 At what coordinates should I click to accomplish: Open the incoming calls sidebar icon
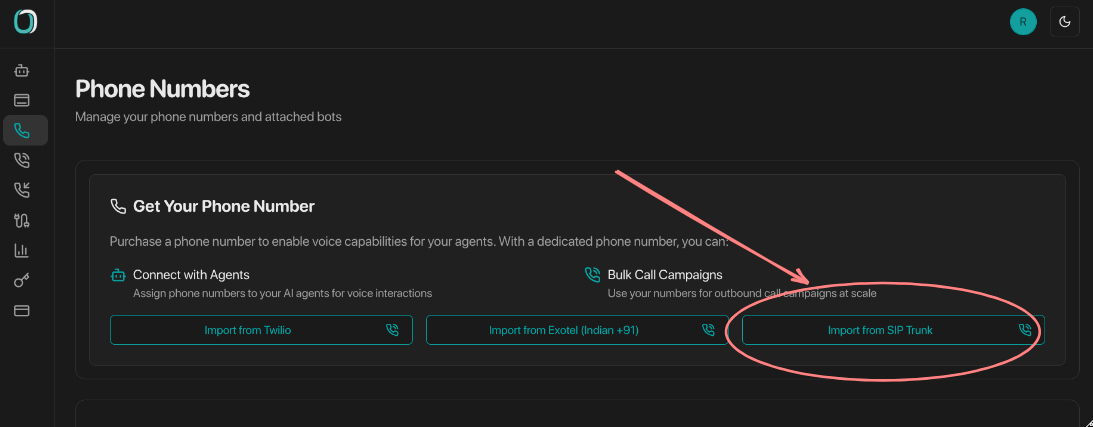click(22, 190)
